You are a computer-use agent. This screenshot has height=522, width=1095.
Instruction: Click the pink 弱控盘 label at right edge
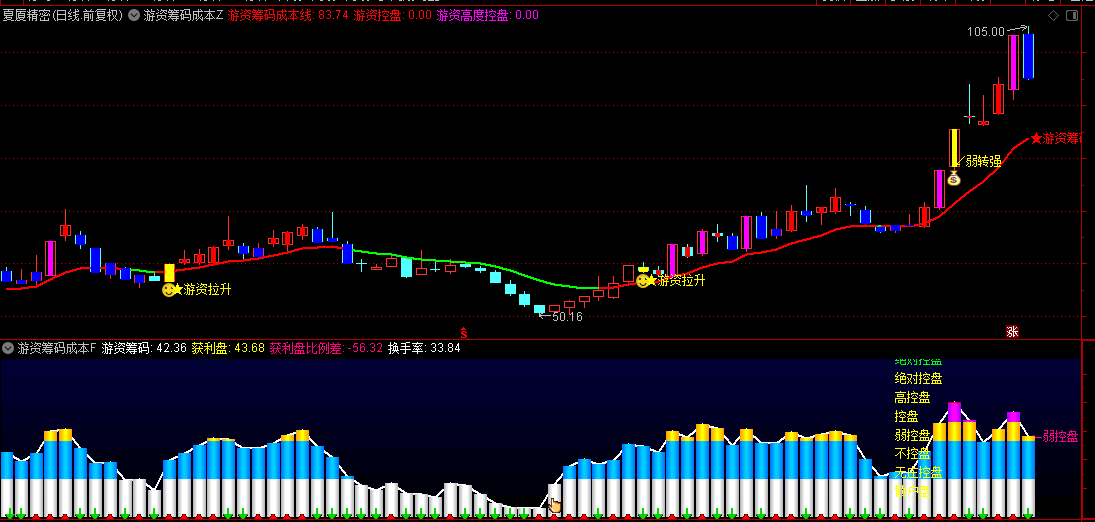[1060, 437]
